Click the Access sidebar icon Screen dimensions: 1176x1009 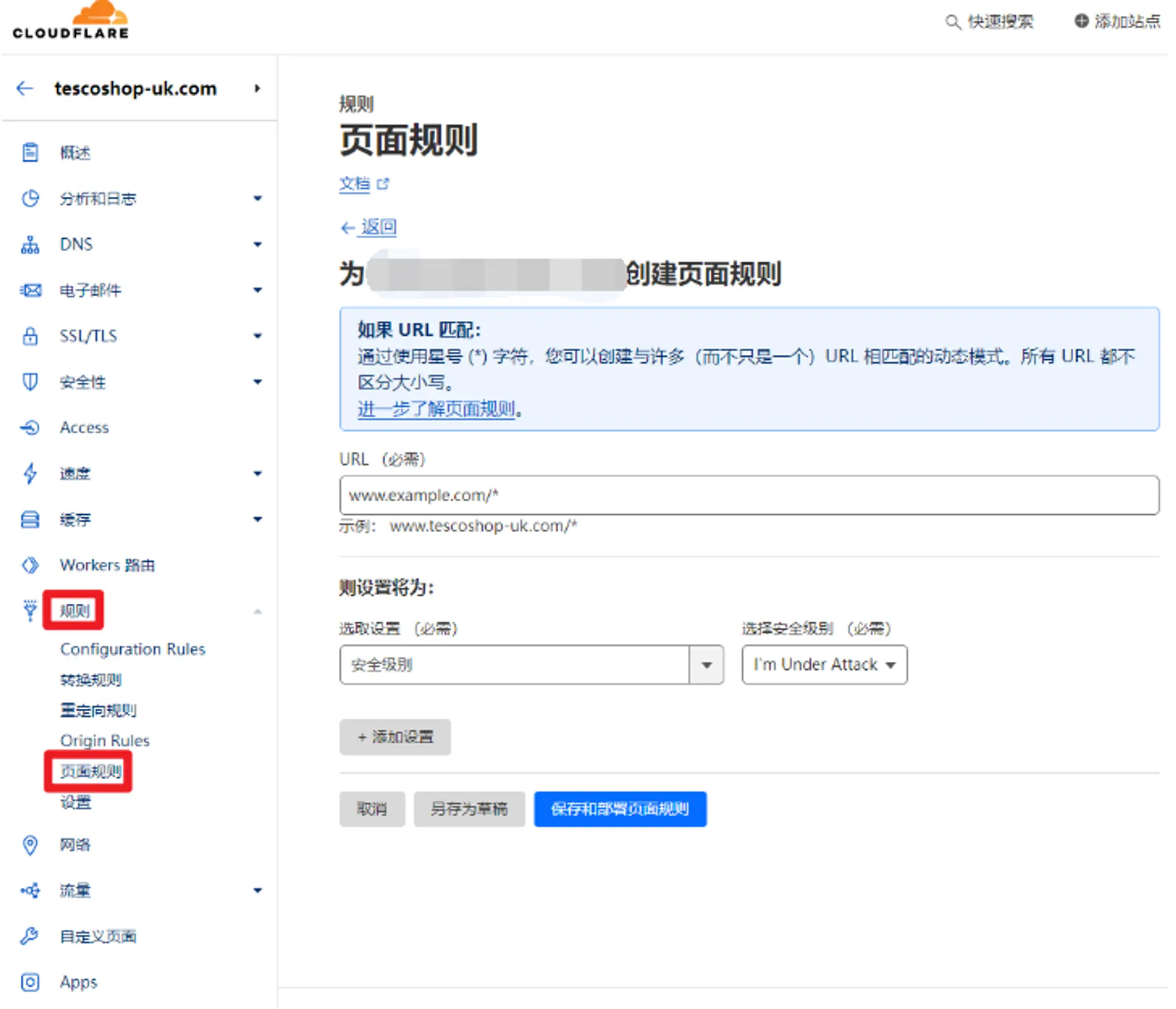coord(30,428)
